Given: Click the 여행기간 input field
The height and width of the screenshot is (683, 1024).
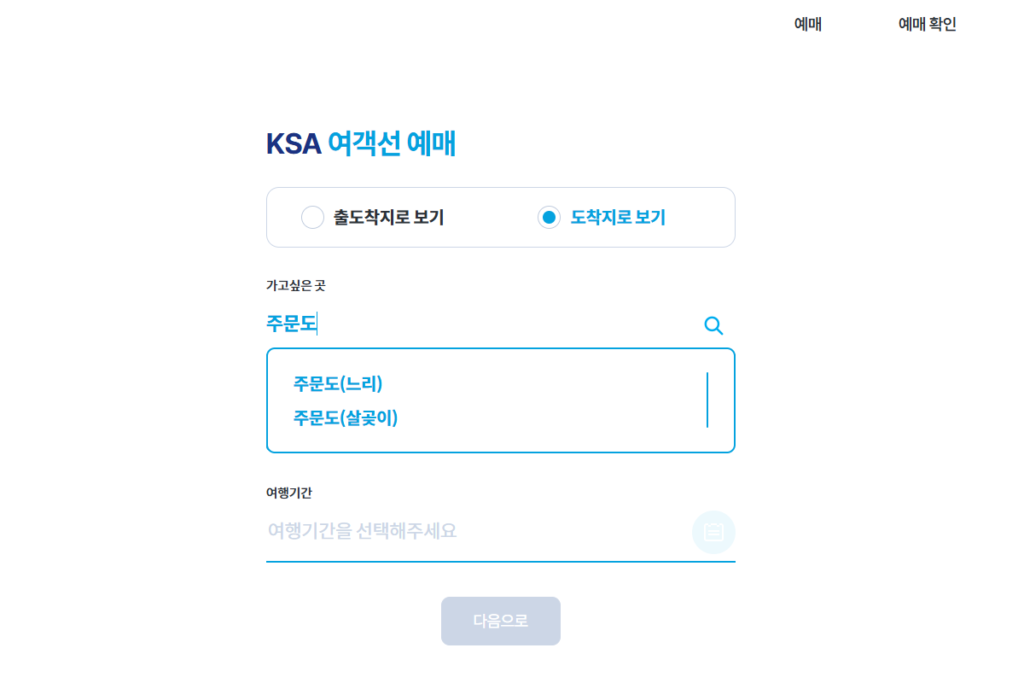Looking at the screenshot, I should pos(450,531).
